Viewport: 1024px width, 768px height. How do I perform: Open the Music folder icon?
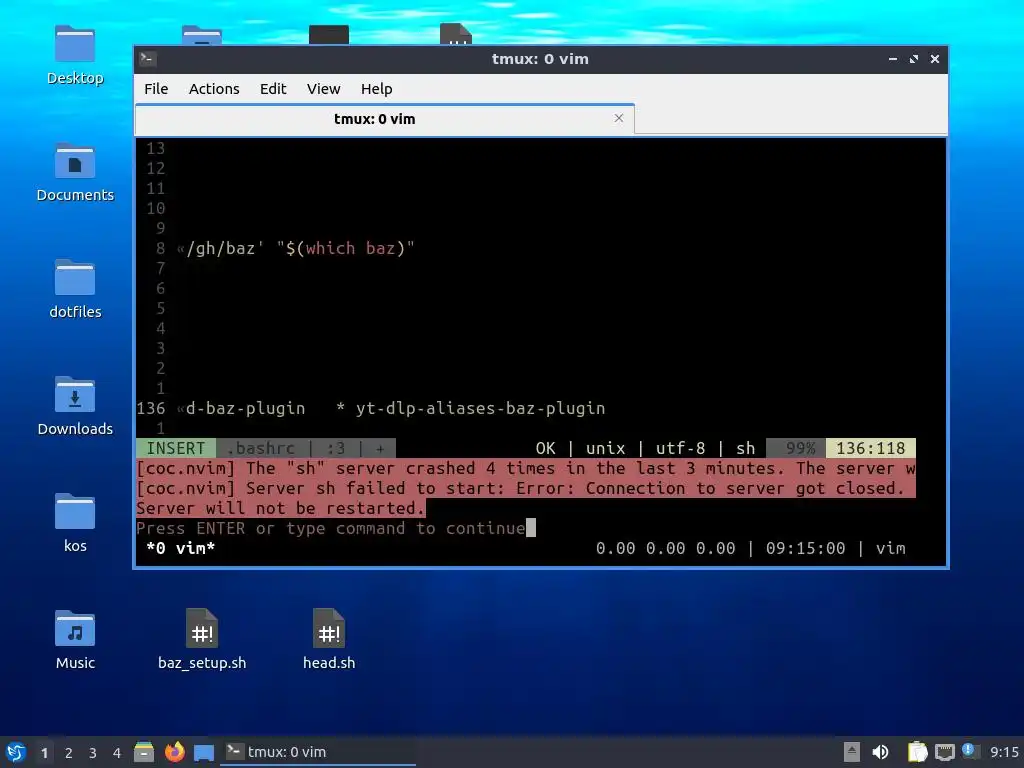click(74, 629)
